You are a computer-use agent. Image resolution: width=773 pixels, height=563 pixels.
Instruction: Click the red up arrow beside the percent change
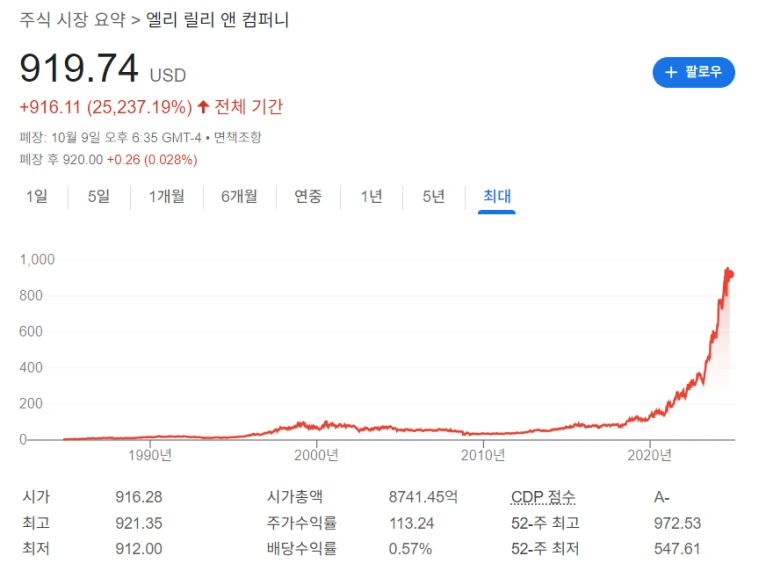tap(203, 107)
